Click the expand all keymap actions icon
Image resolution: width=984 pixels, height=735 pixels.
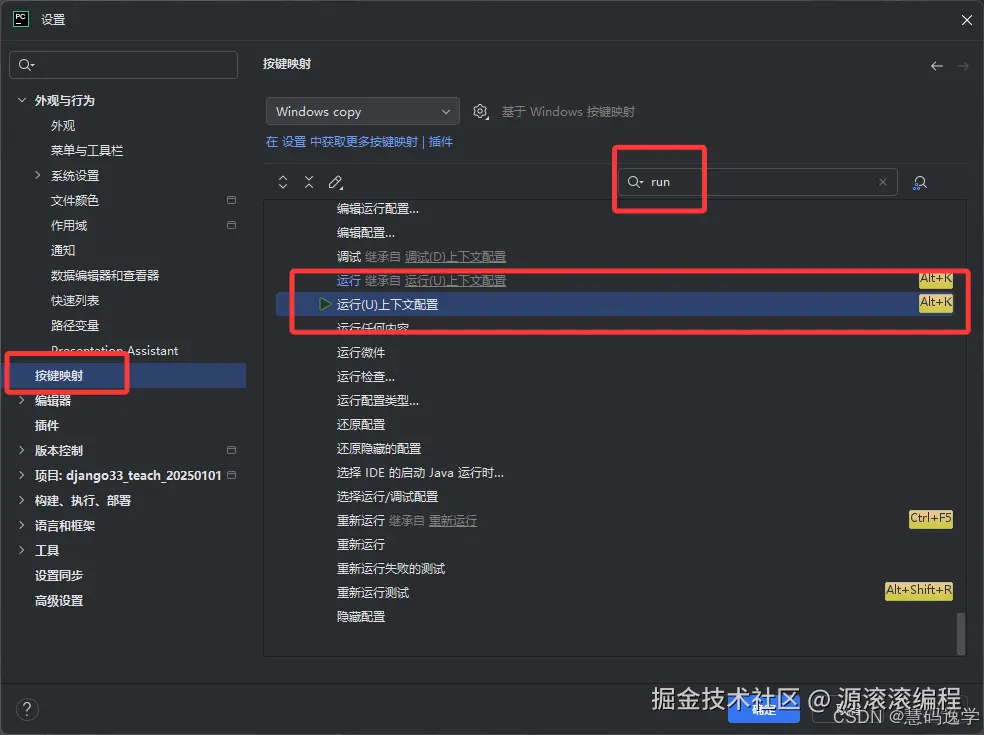[283, 182]
